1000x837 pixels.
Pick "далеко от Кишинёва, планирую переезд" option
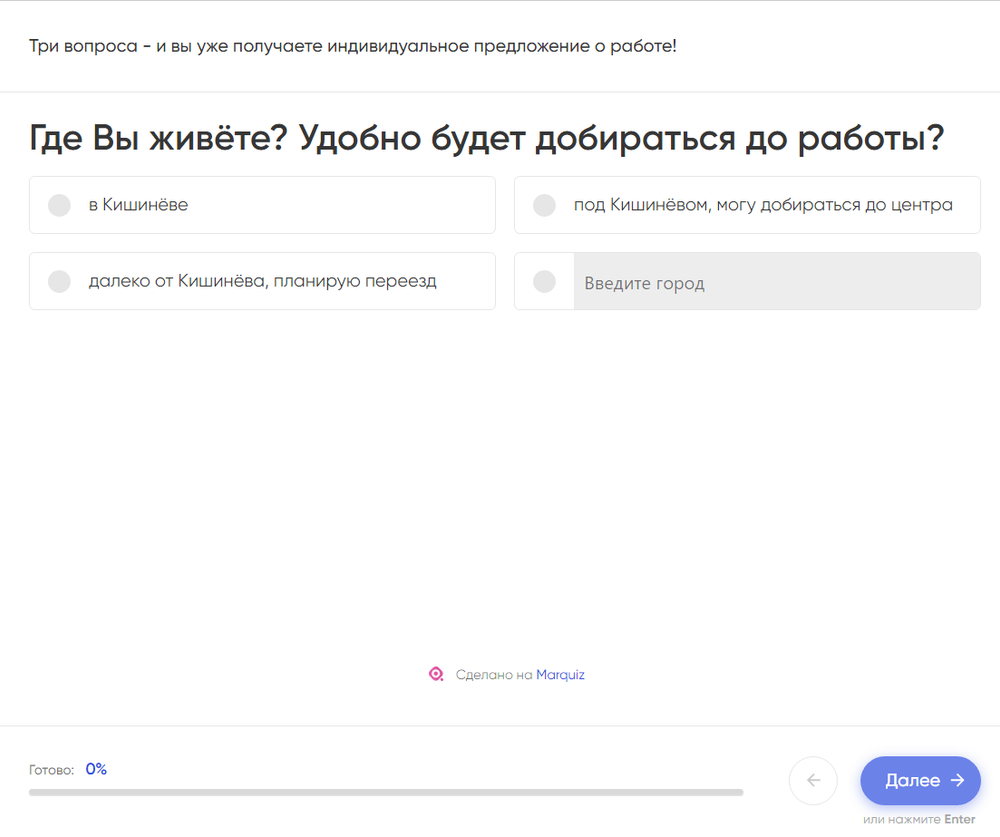(262, 281)
